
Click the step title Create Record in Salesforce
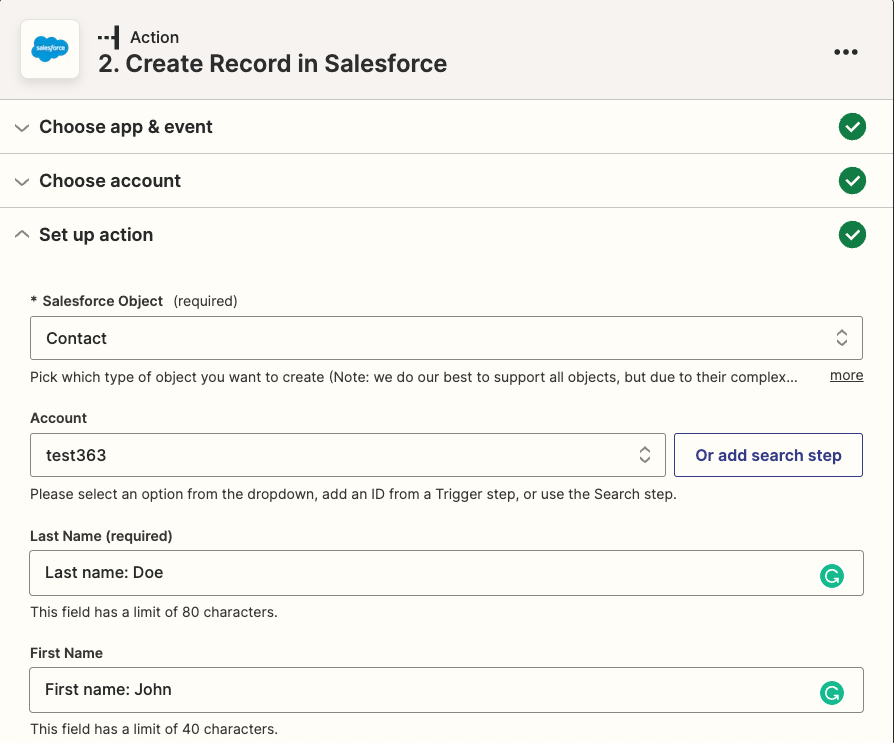coord(273,63)
